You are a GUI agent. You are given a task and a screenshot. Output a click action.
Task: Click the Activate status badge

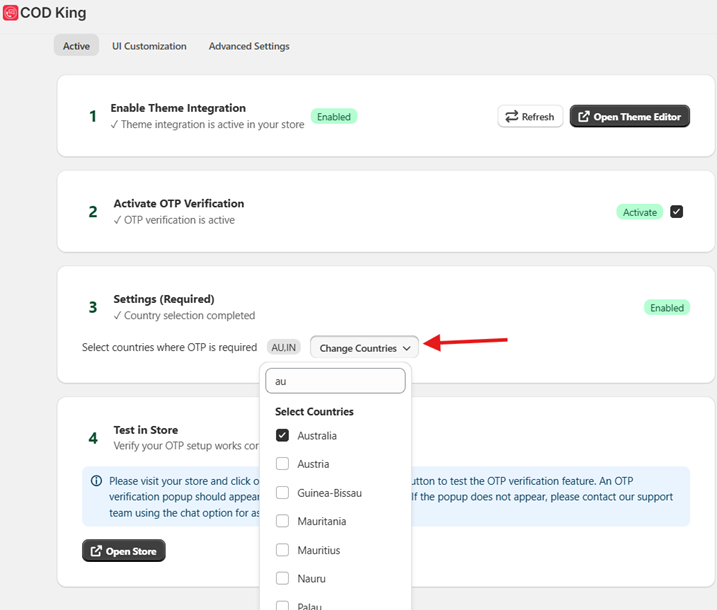(640, 212)
